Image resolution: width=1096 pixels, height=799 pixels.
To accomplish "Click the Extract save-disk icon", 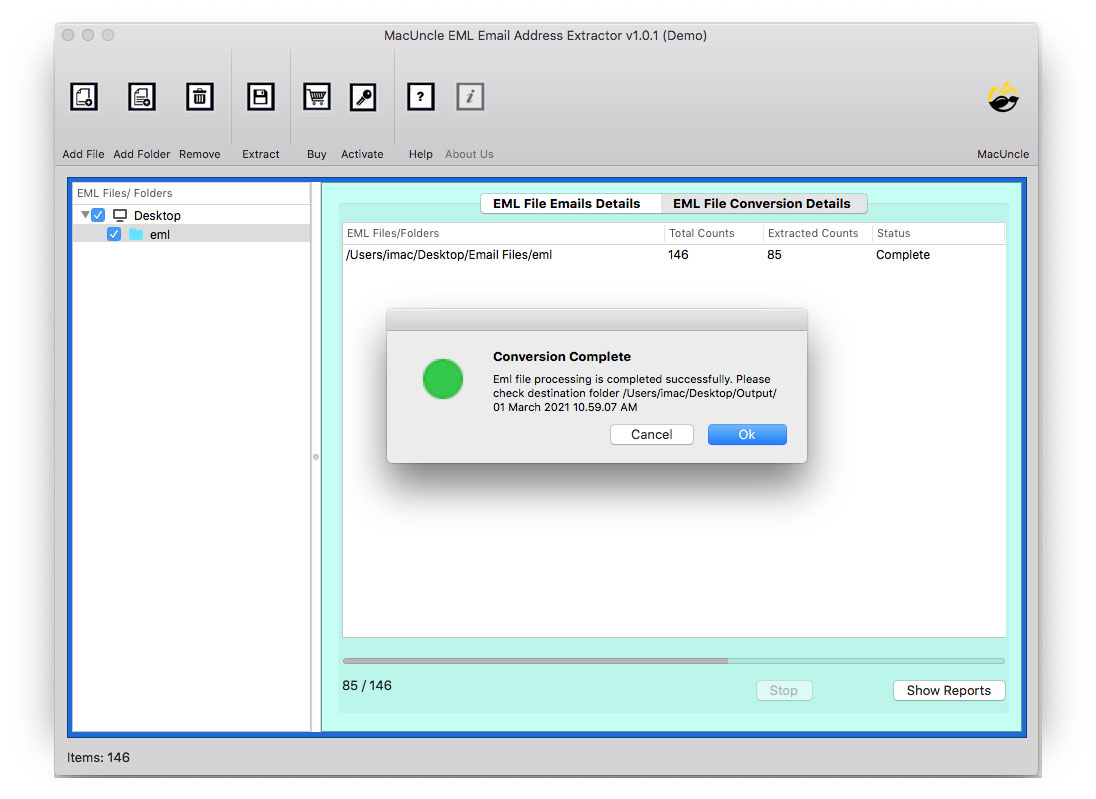I will [x=261, y=96].
